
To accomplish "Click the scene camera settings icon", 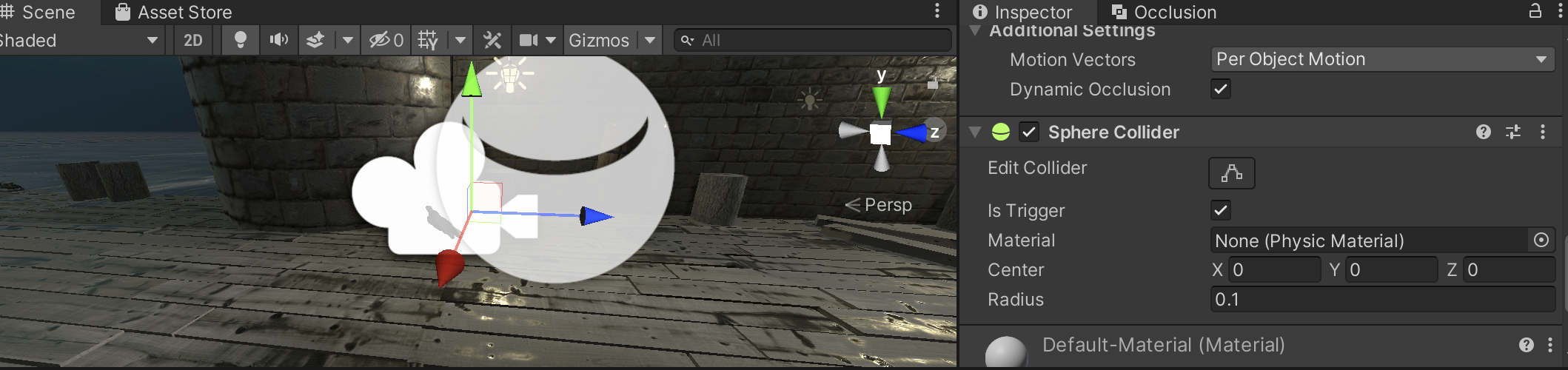I will (529, 40).
